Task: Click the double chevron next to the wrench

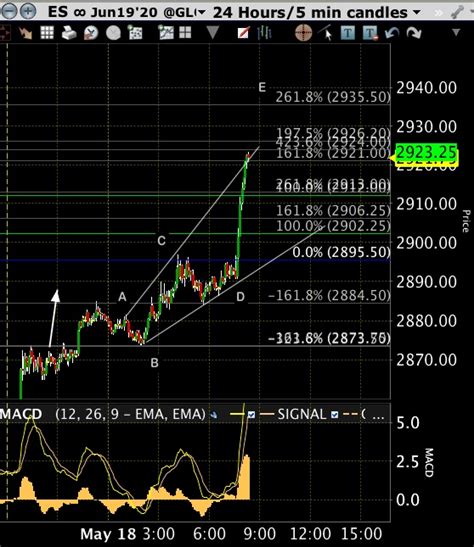Action: point(439,13)
